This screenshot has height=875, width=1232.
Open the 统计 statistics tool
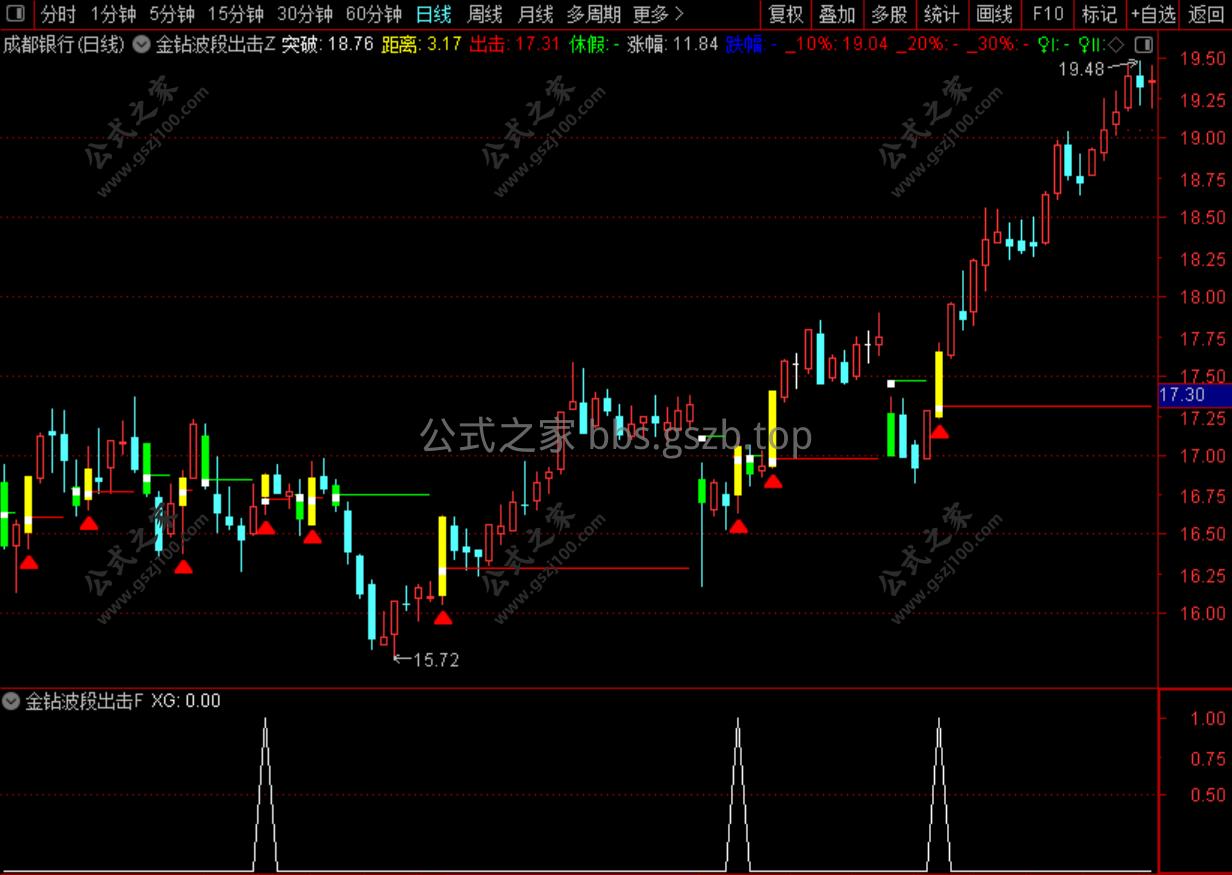pyautogui.click(x=941, y=14)
